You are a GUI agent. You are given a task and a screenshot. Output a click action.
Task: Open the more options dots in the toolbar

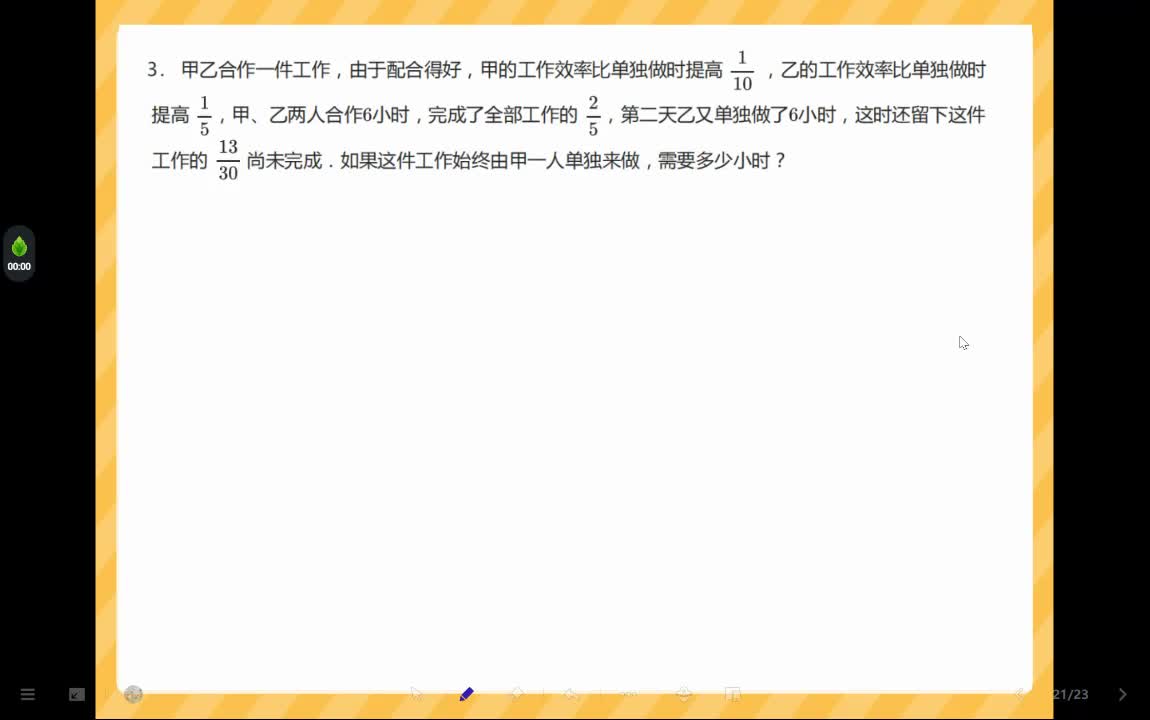click(x=629, y=694)
